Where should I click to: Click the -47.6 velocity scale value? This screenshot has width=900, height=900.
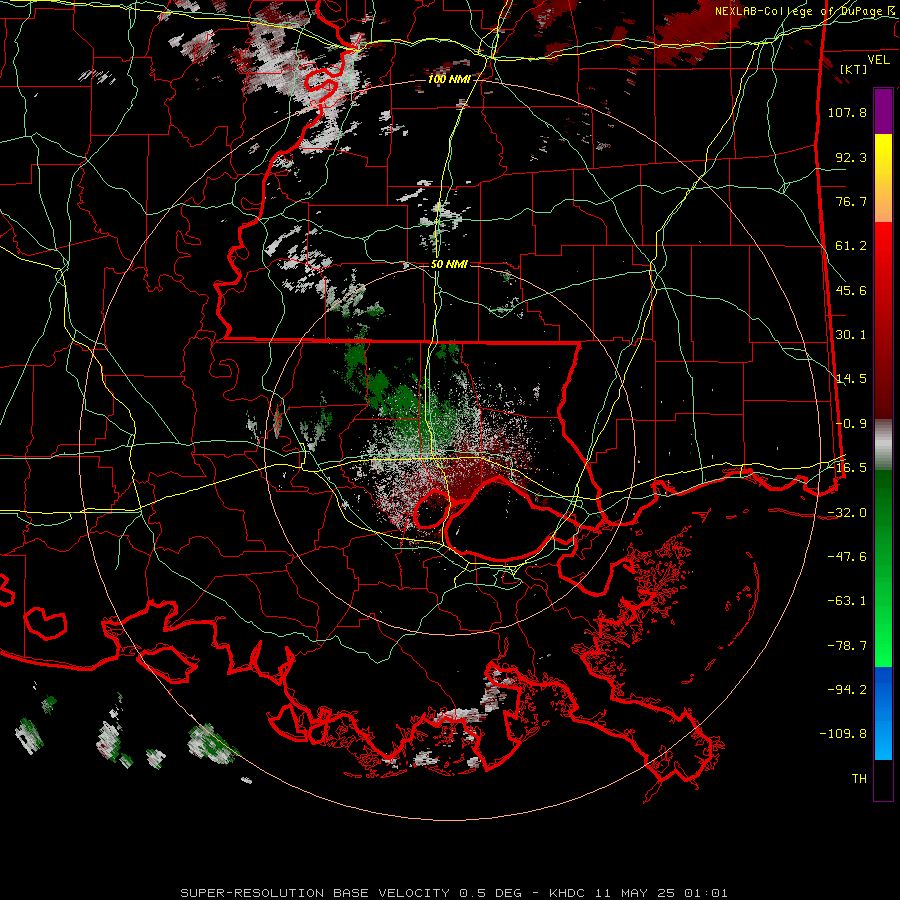847,556
